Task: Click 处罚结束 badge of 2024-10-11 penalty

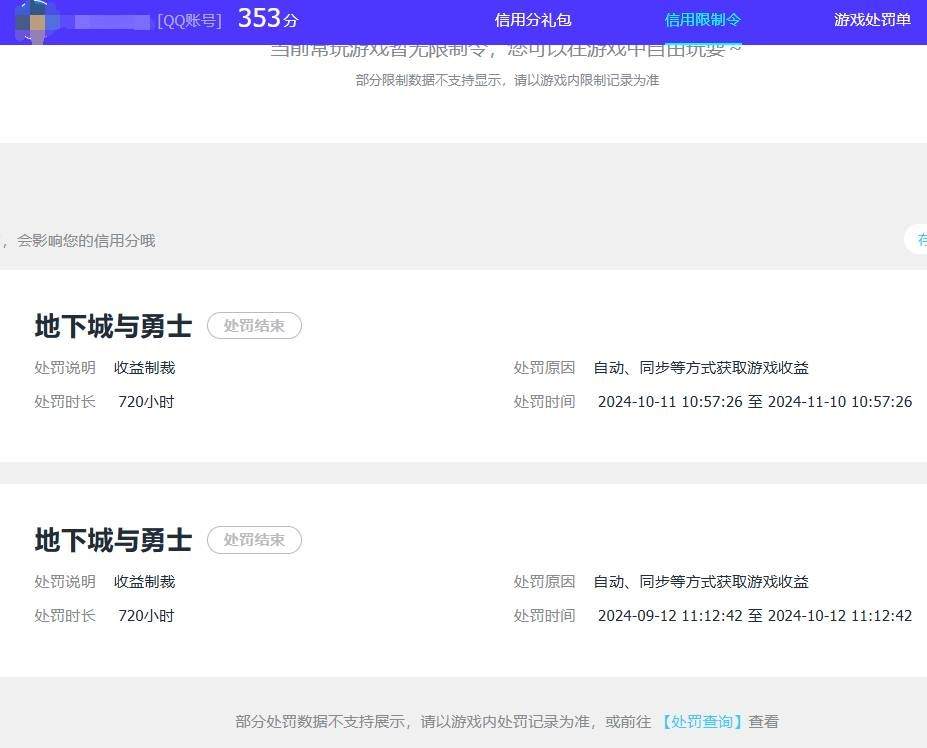Action: [x=254, y=326]
